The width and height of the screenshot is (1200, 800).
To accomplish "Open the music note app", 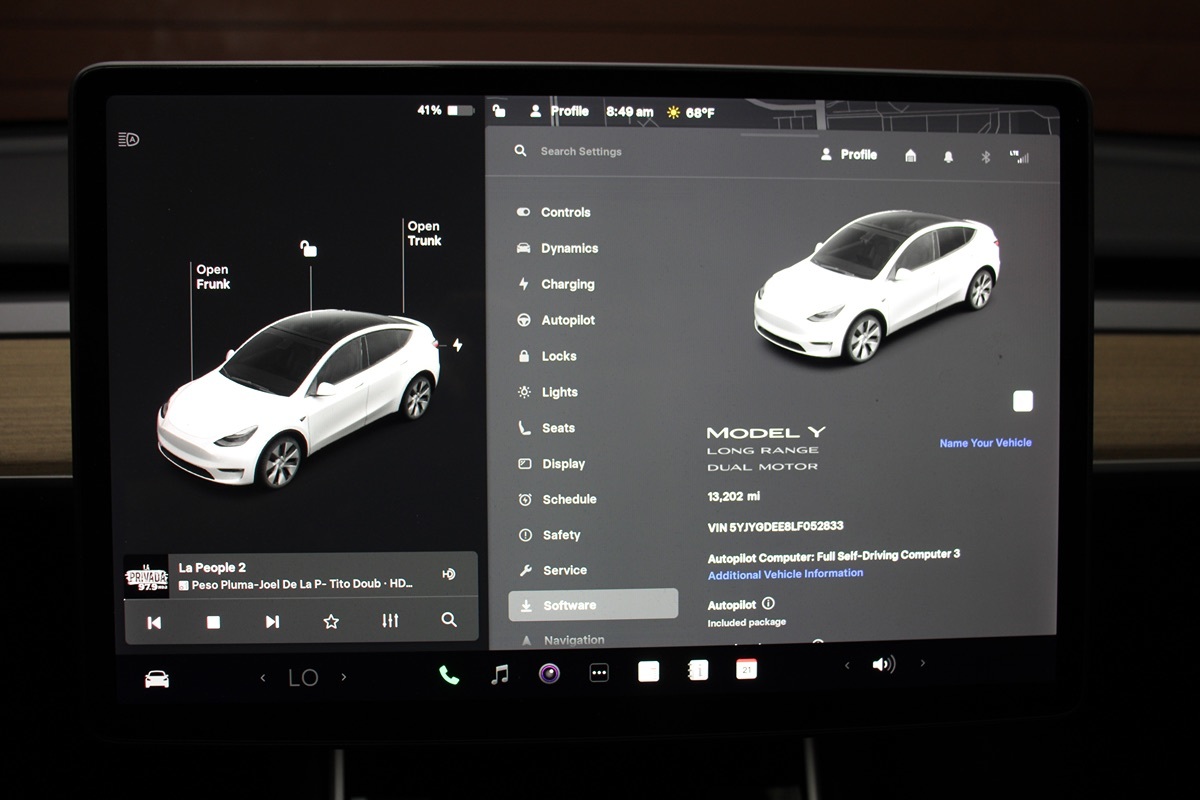I will (x=499, y=674).
